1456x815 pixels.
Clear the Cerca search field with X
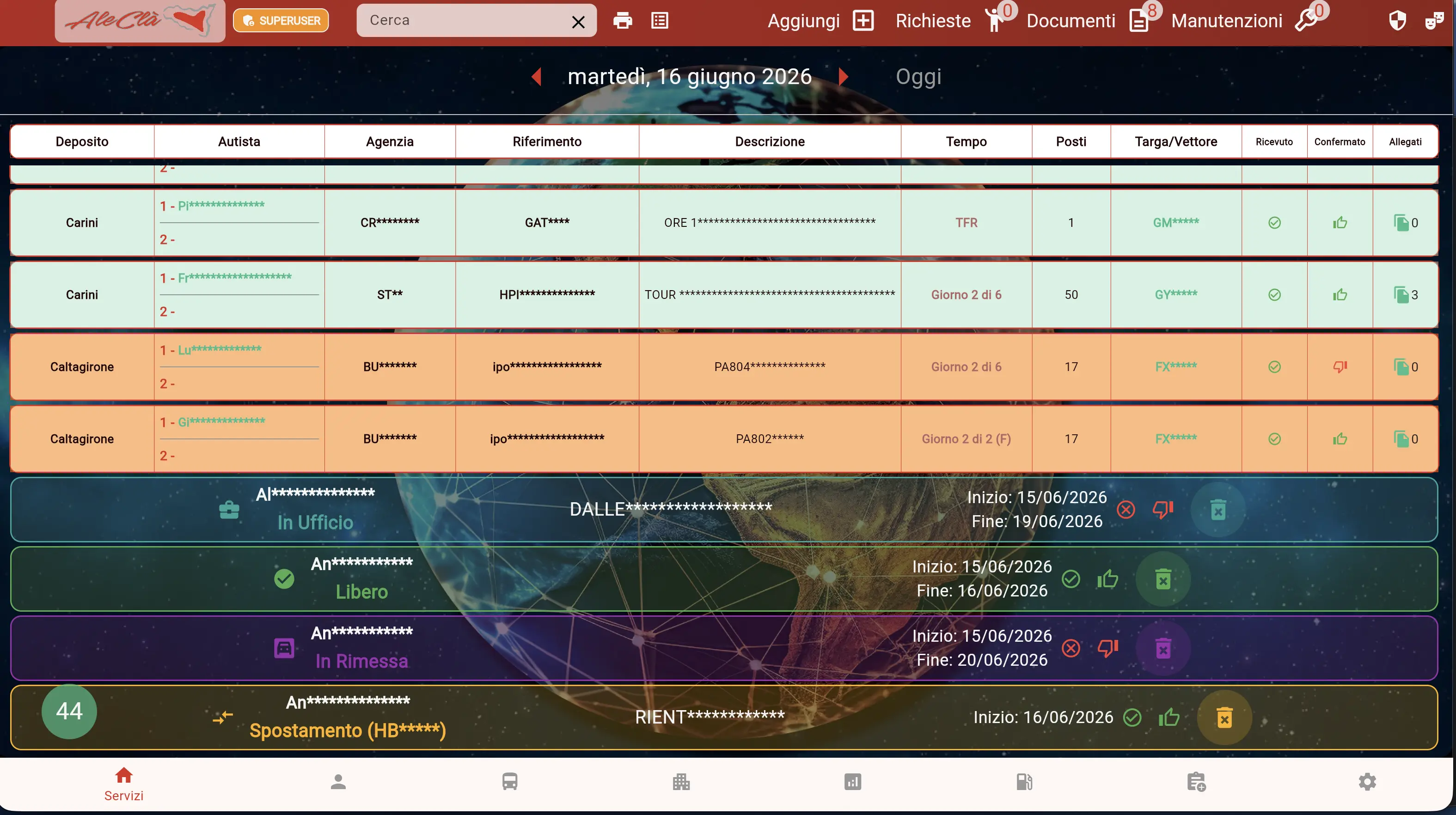578,22
